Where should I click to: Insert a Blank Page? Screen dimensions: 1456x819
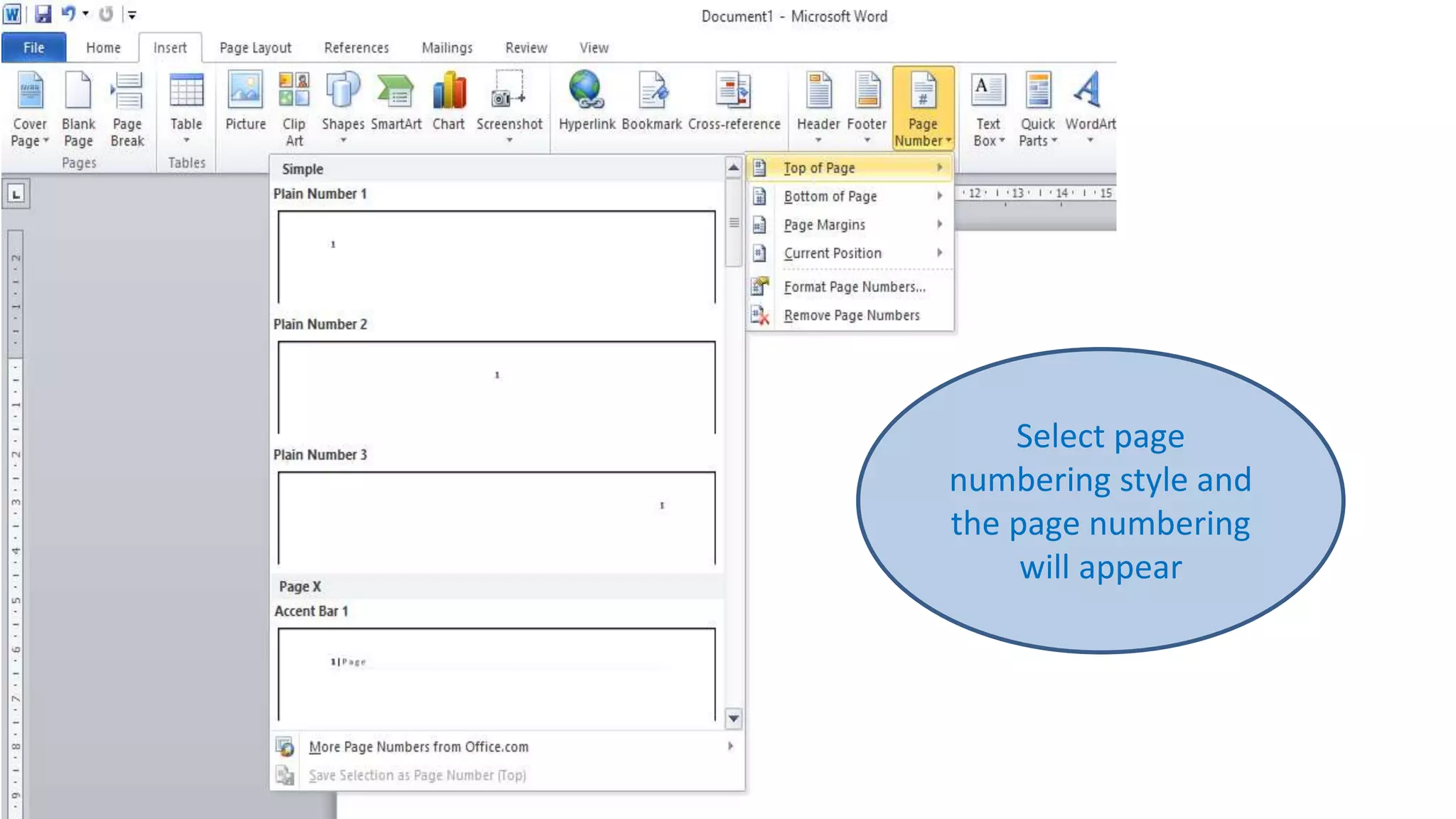coord(78,109)
